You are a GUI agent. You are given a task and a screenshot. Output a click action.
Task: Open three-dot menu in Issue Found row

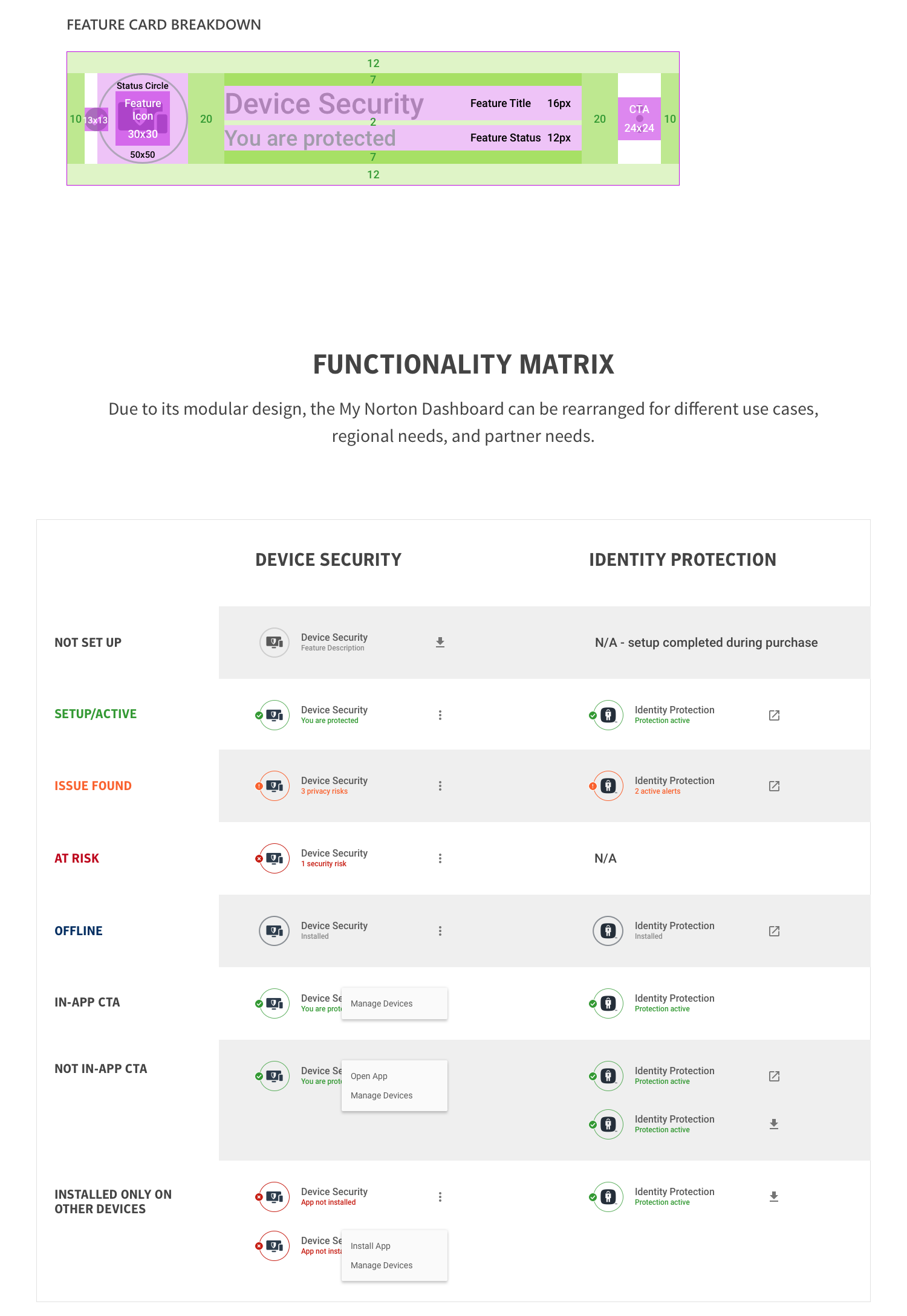click(440, 786)
